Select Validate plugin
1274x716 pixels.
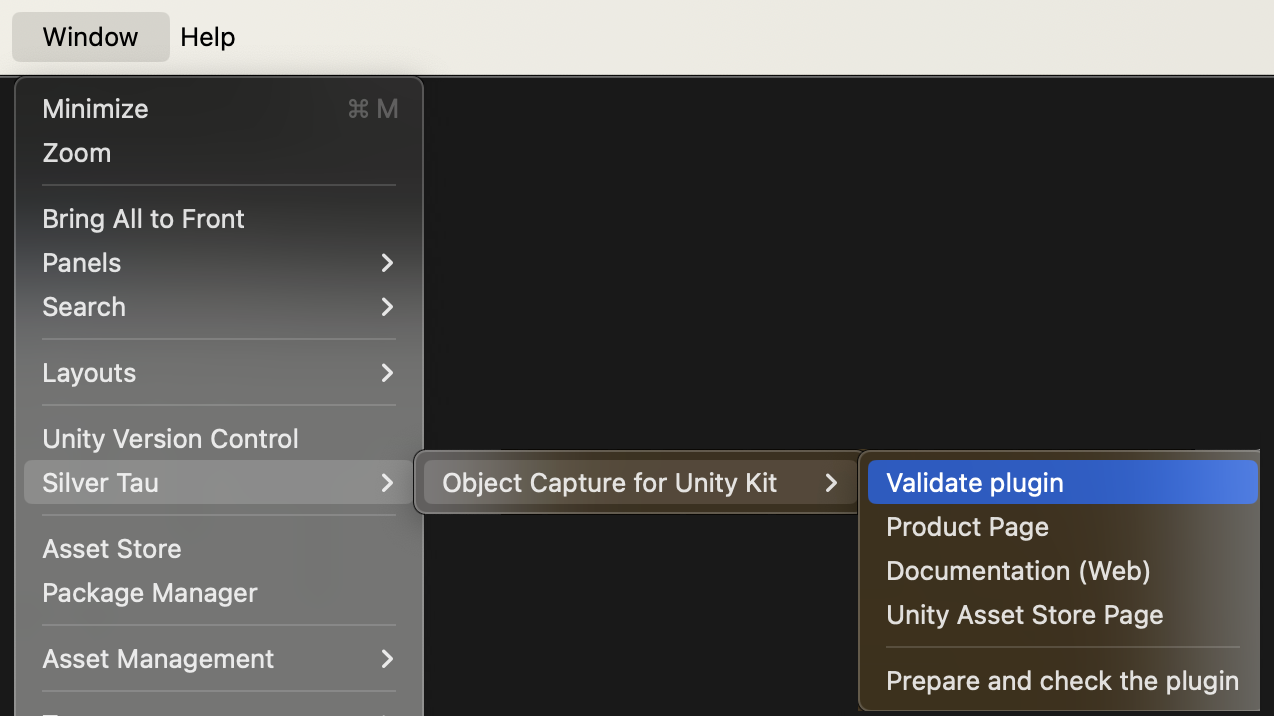[x=1063, y=483]
